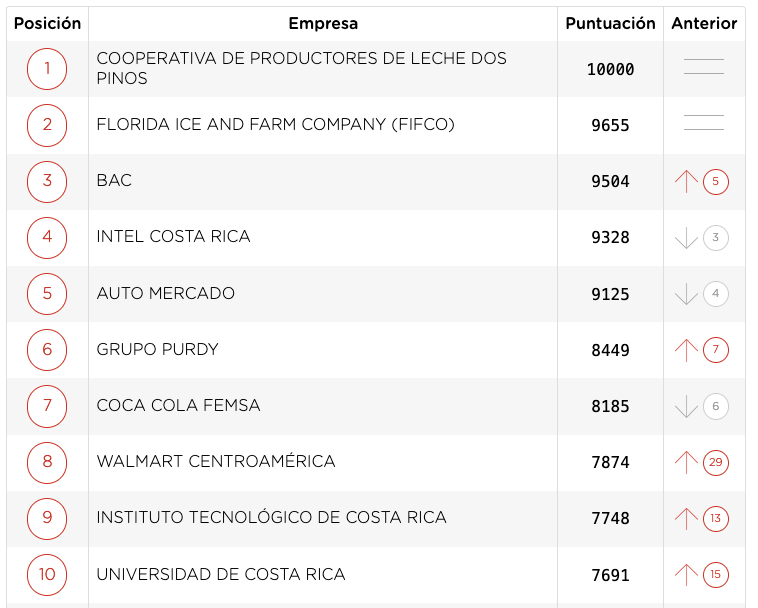
Task: Select the previous rank 29 circle for Walmart
Action: [x=715, y=463]
